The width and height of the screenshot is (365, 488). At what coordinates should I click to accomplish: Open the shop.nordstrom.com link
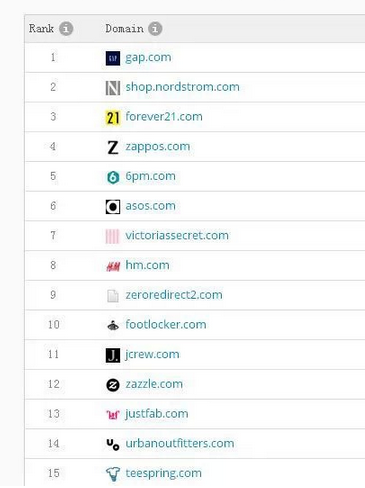(x=182, y=87)
